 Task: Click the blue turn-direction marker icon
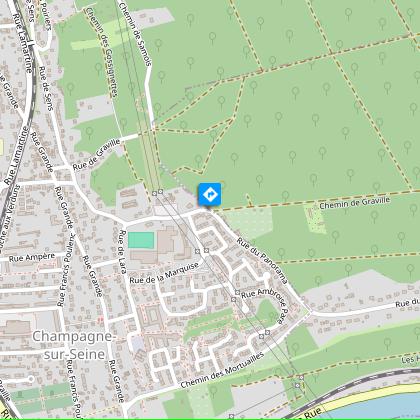click(210, 194)
